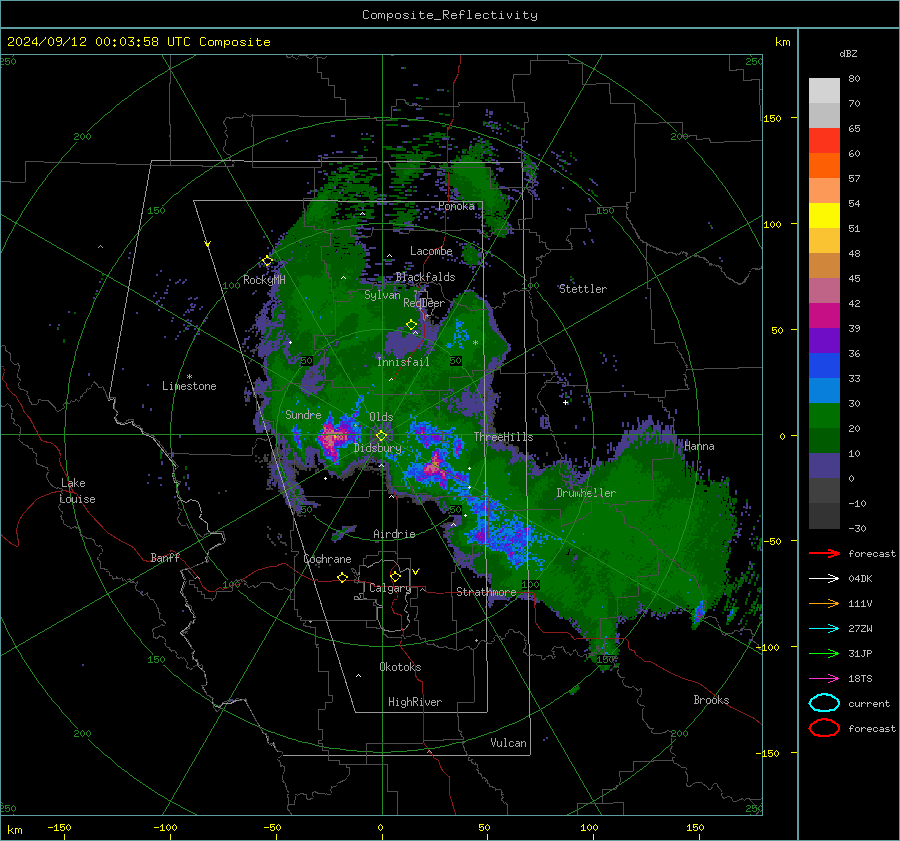Screen dimensions: 900x841
Task: Click the Lake Louise label
Action: click(x=78, y=491)
